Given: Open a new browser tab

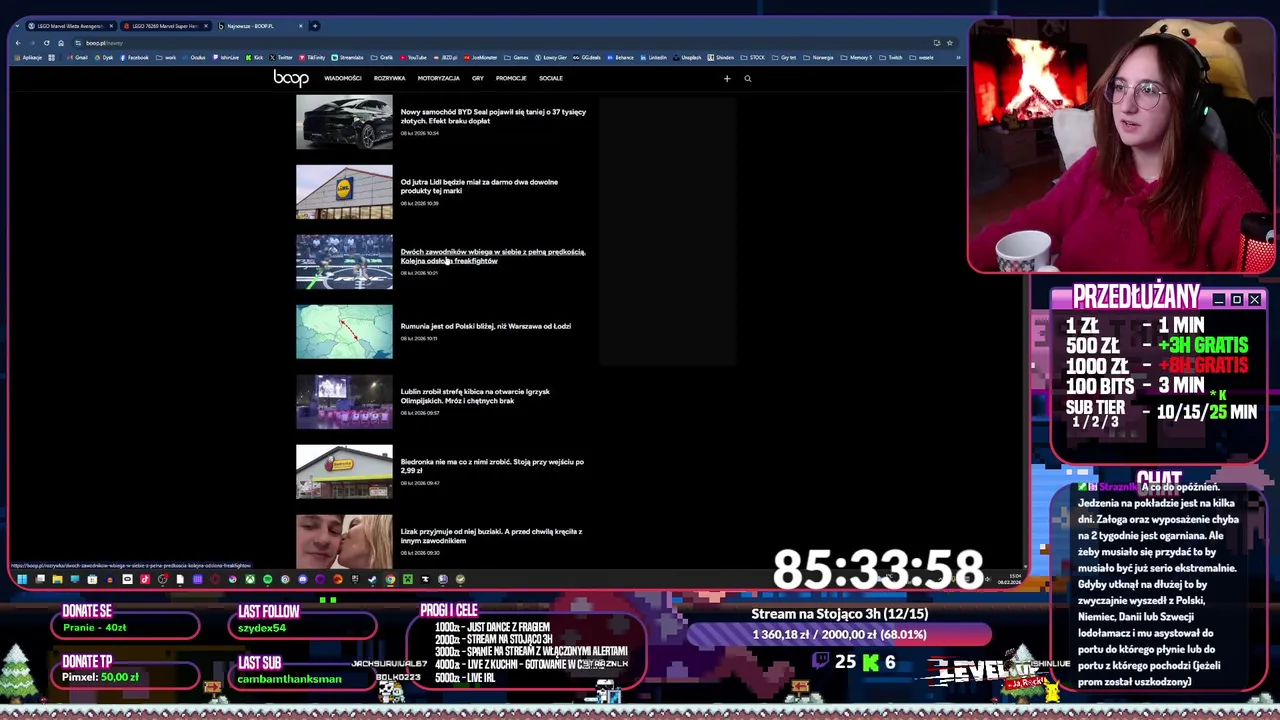Looking at the screenshot, I should click(x=314, y=26).
